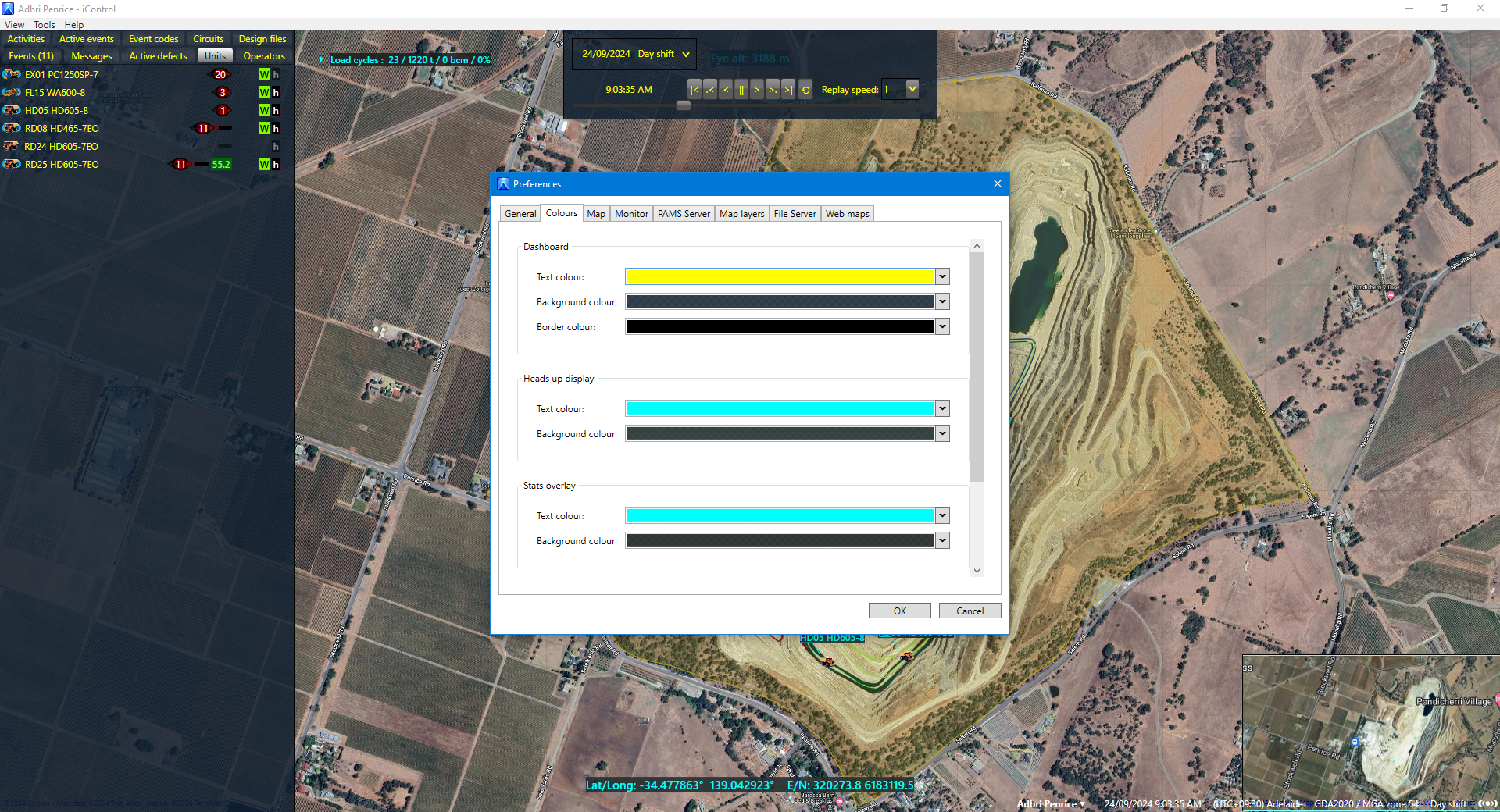1500x812 pixels.
Task: Switch to the Web maps tab
Action: (847, 214)
